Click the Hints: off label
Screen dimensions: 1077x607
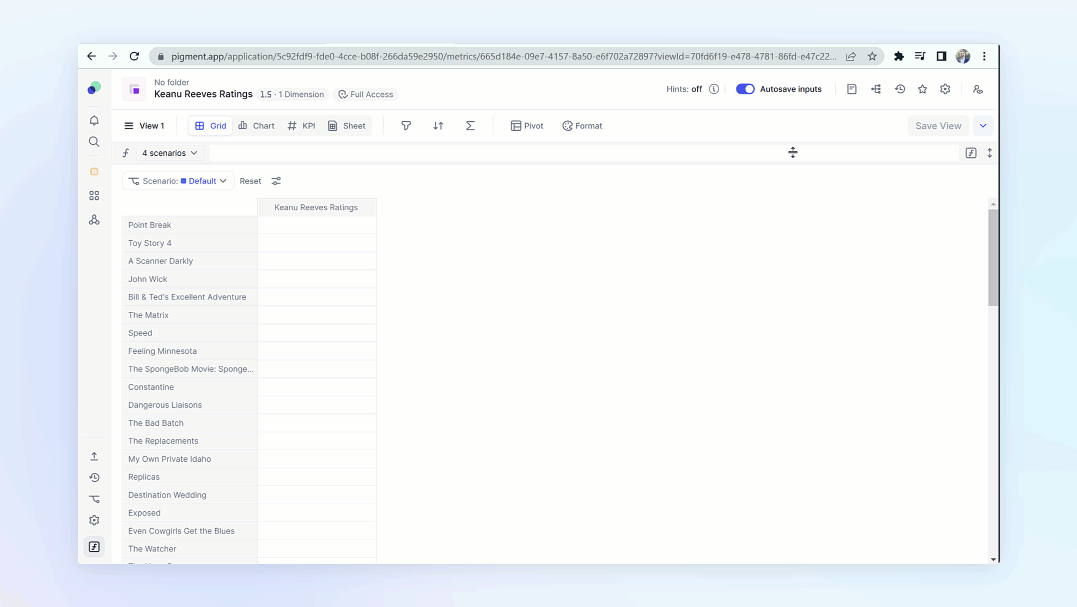(x=684, y=89)
